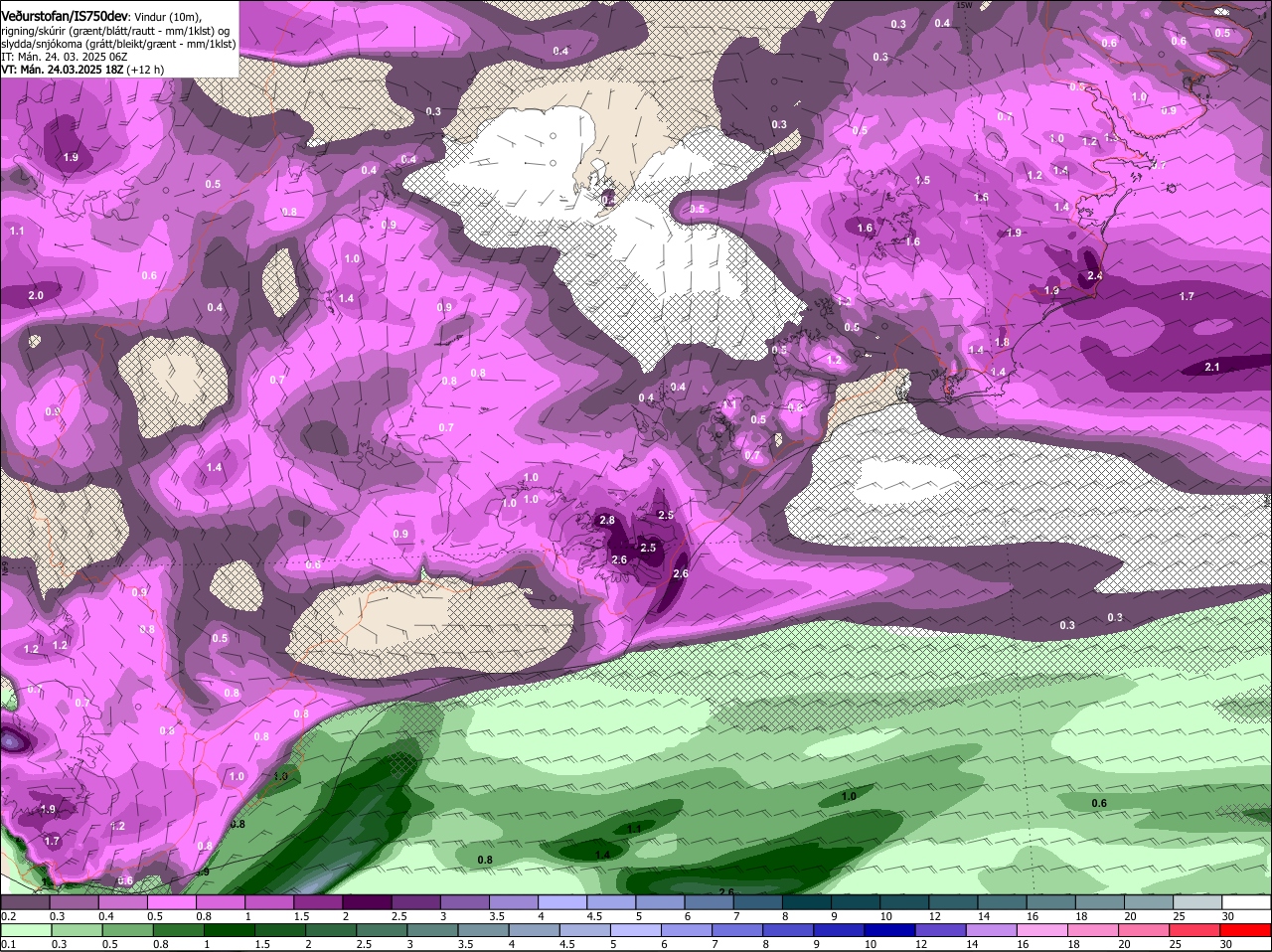Click the 2.1 value in the dark purple band

pyautogui.click(x=1212, y=367)
